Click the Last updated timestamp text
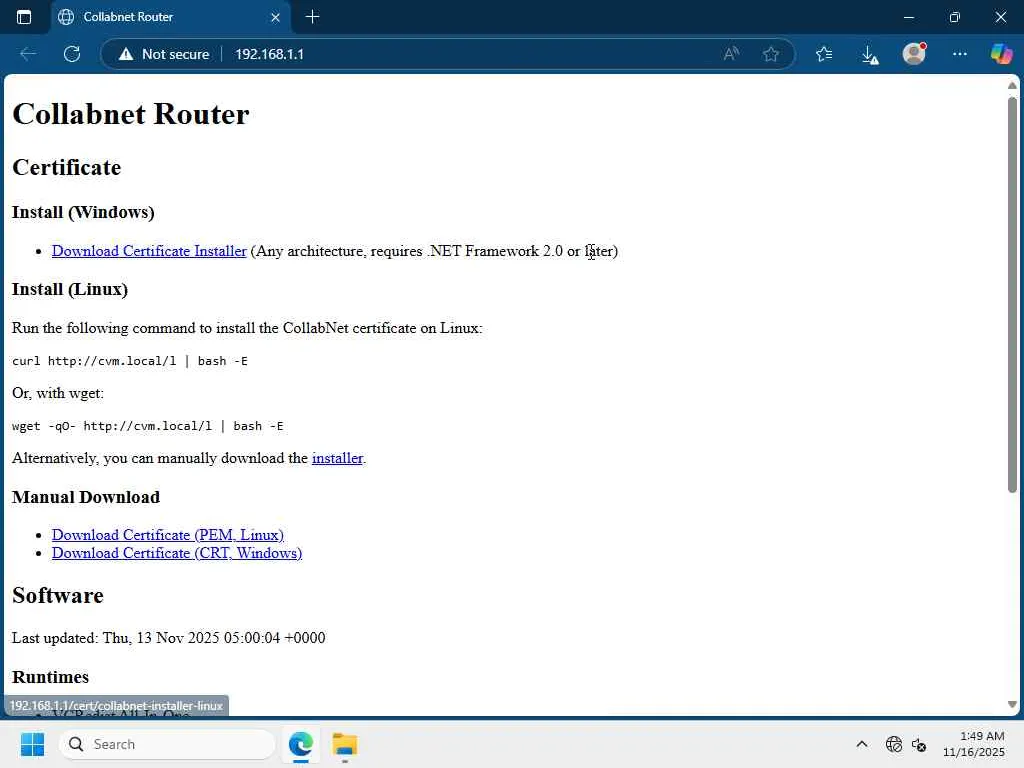Screen dimensions: 1024x768 pyautogui.click(x=168, y=637)
